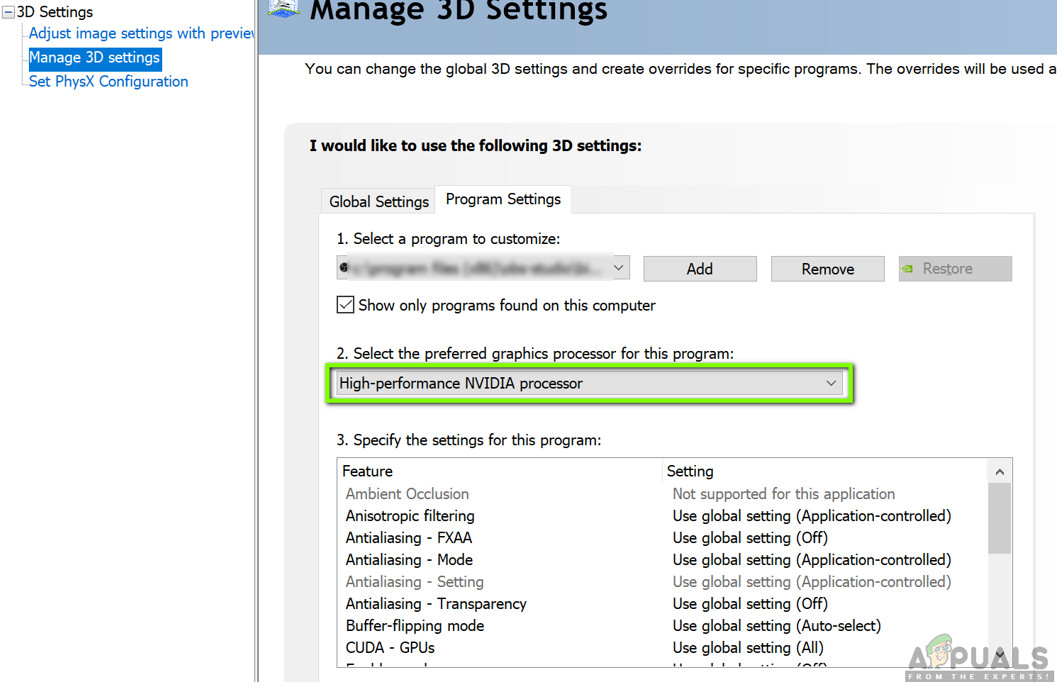Click the Add button
The width and height of the screenshot is (1063, 691).
700,268
